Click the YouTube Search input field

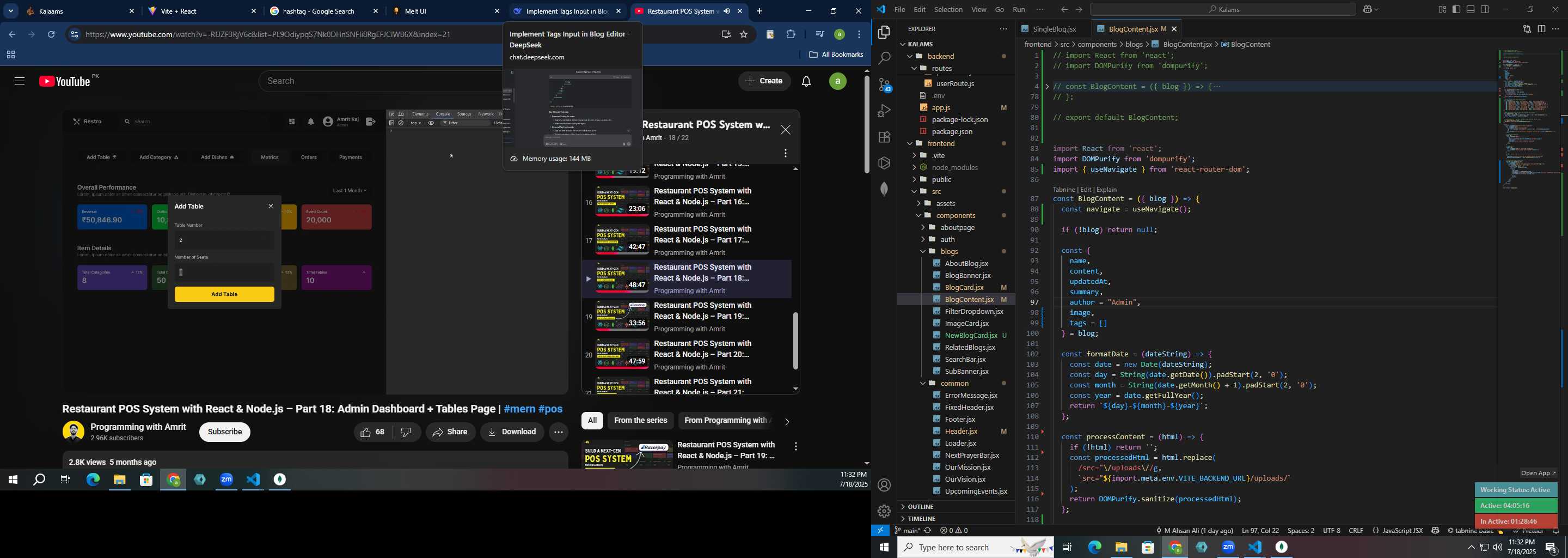point(381,82)
